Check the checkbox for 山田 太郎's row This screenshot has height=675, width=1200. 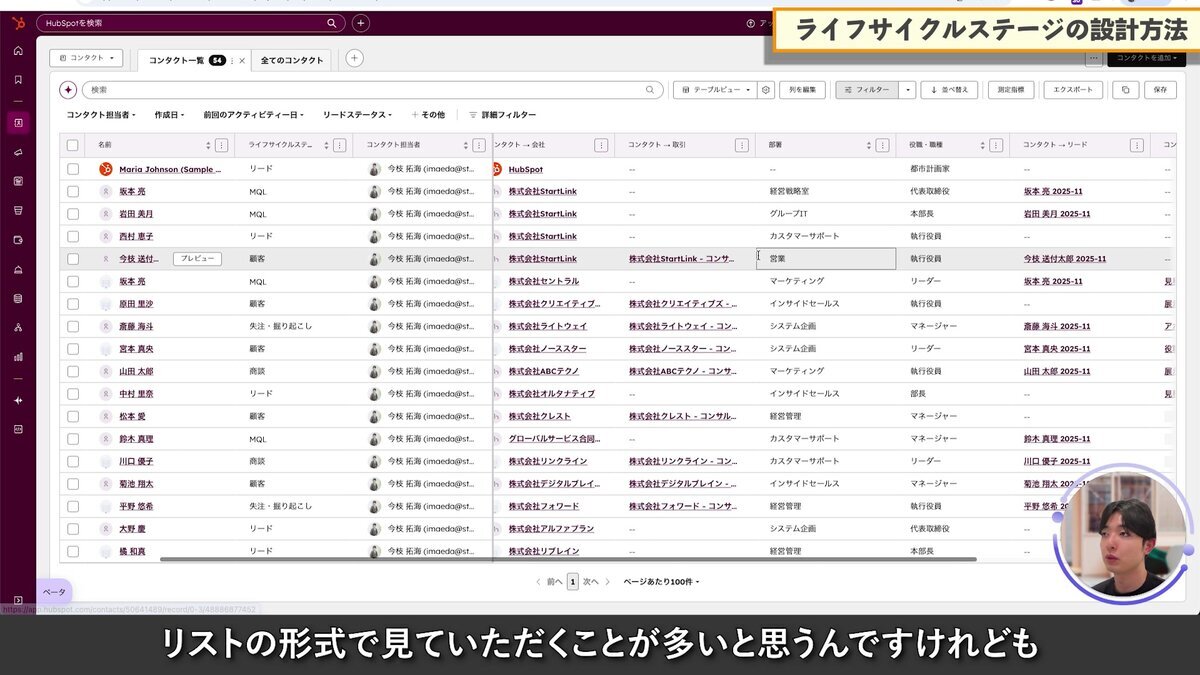coord(73,370)
